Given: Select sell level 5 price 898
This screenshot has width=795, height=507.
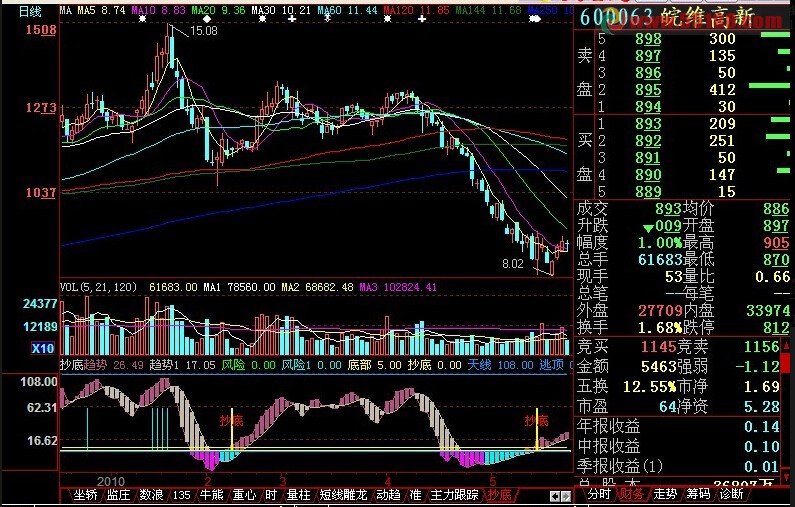Looking at the screenshot, I should pos(648,39).
